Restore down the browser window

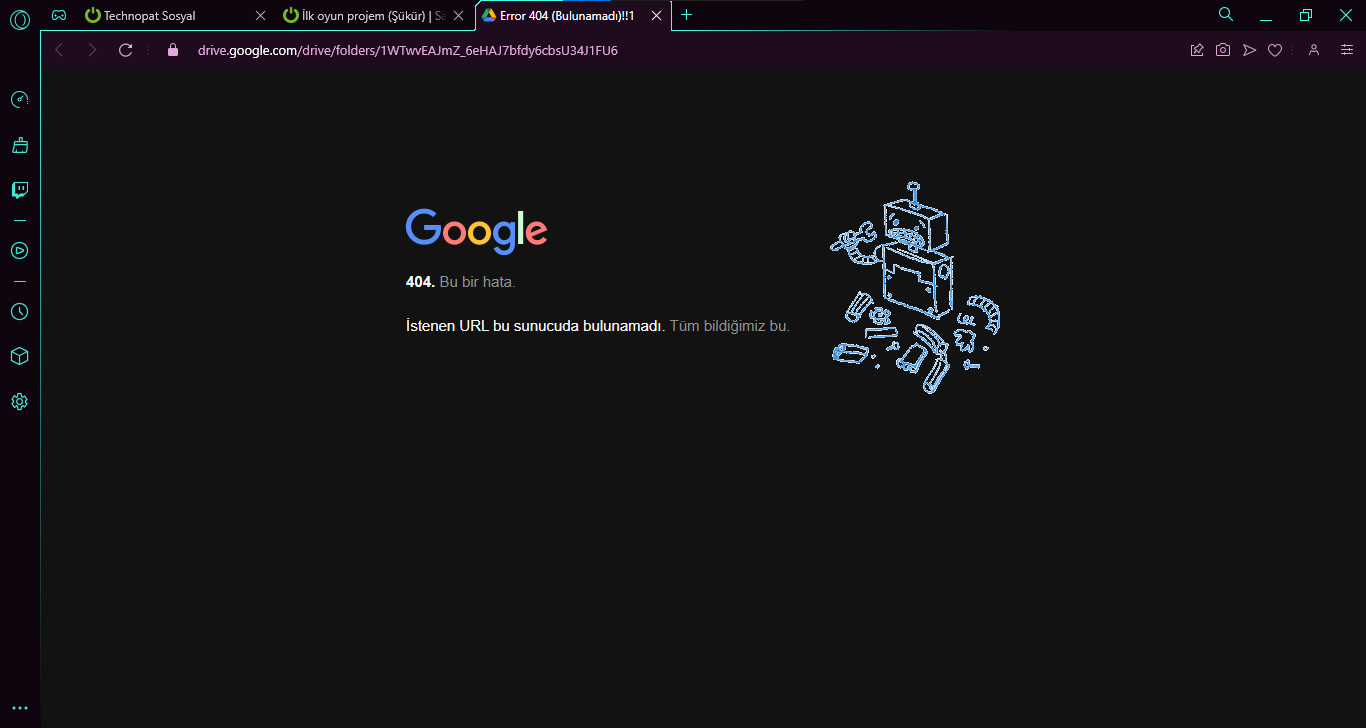click(1306, 15)
